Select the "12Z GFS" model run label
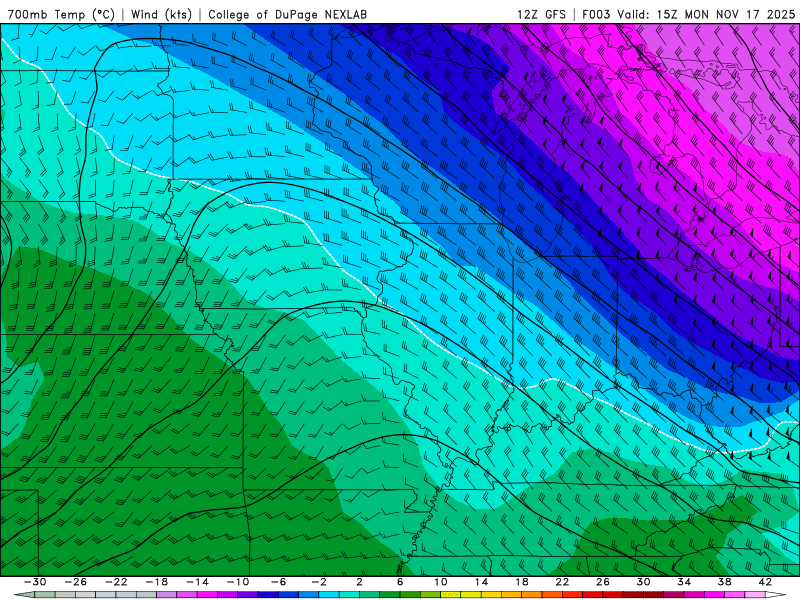The height and width of the screenshot is (600, 800). point(541,14)
